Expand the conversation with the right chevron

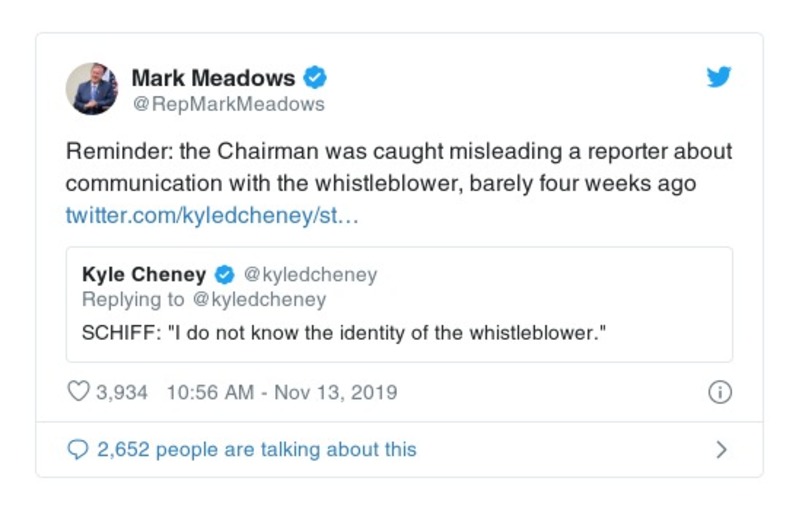click(721, 450)
